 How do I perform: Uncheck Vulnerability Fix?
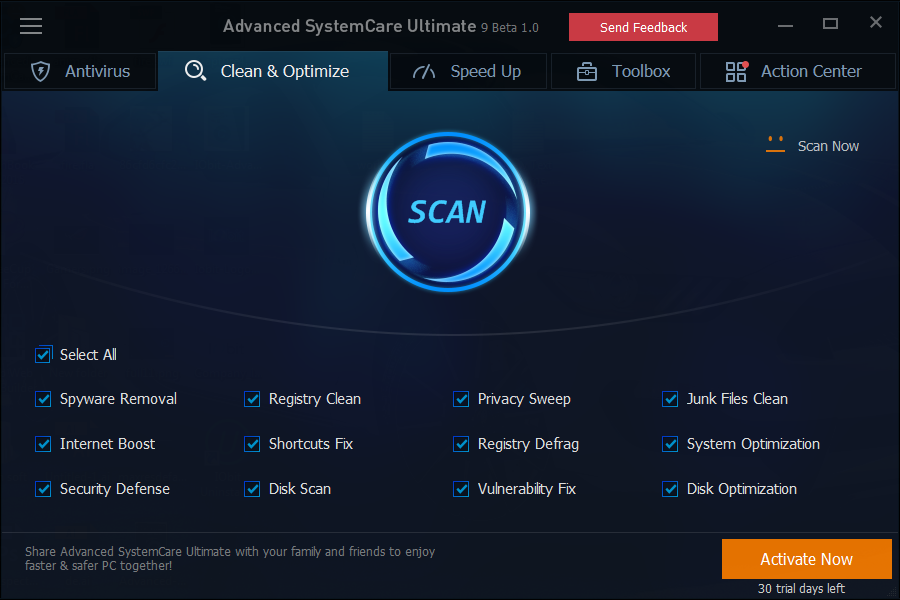click(461, 489)
